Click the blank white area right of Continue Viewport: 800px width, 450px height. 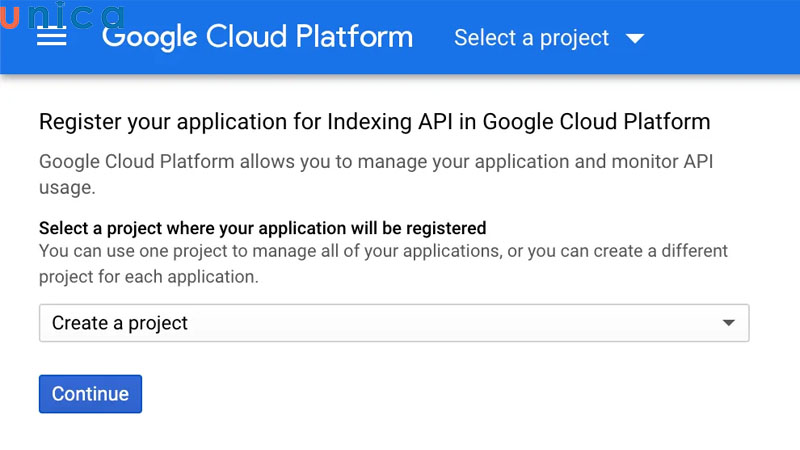450,394
